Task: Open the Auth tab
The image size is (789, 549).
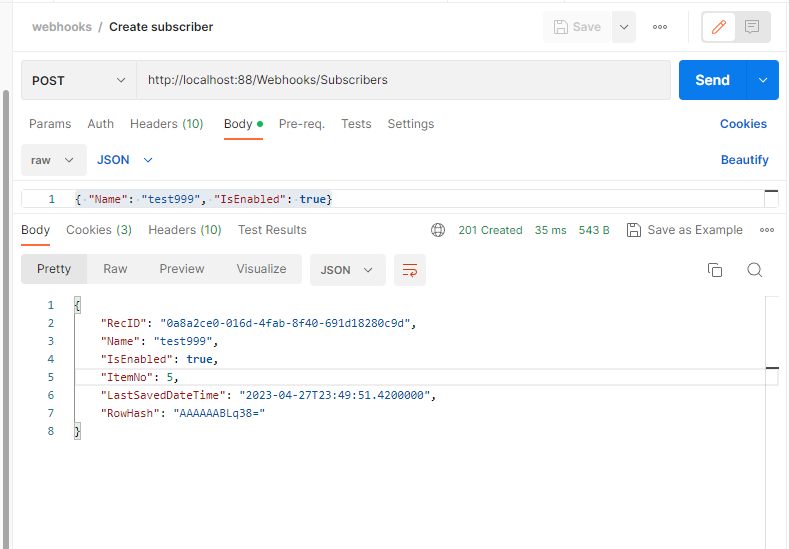Action: click(101, 124)
